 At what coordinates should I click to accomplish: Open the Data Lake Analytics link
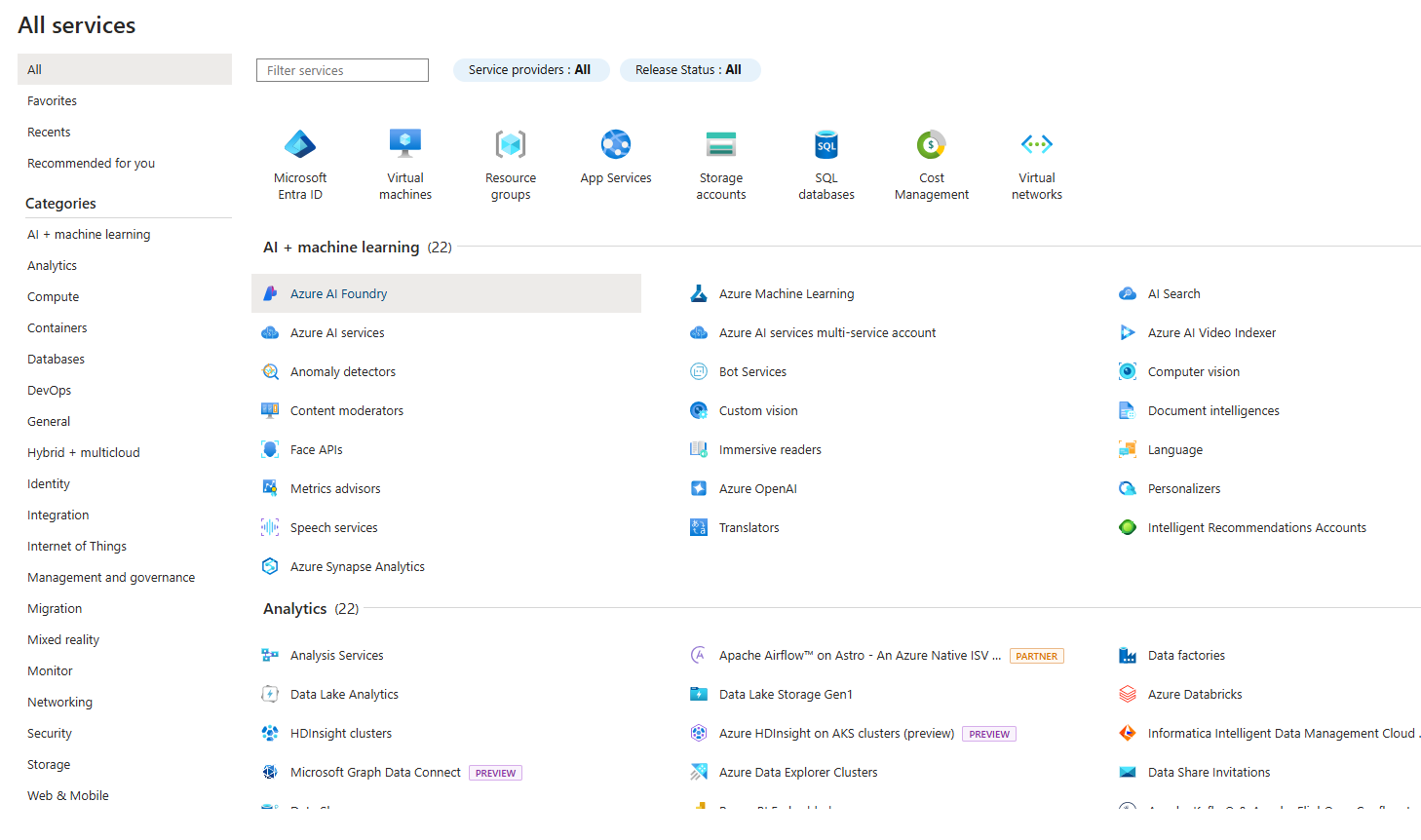344,694
